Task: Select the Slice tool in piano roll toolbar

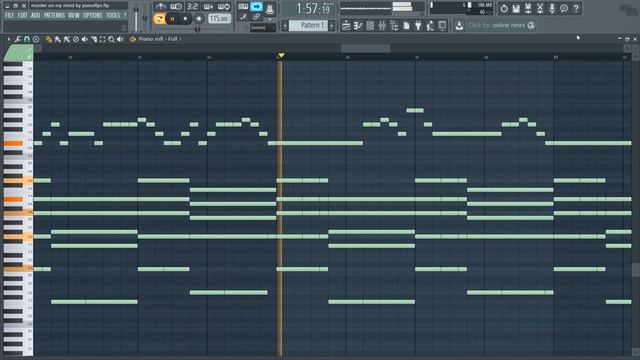Action: coord(93,39)
